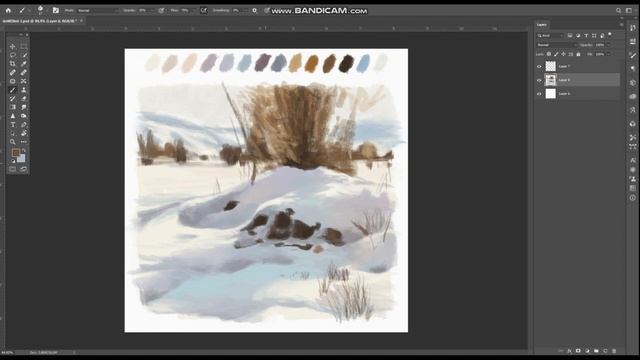Filter layers by adjustment layers icon
The width and height of the screenshot is (640, 360).
click(578, 36)
